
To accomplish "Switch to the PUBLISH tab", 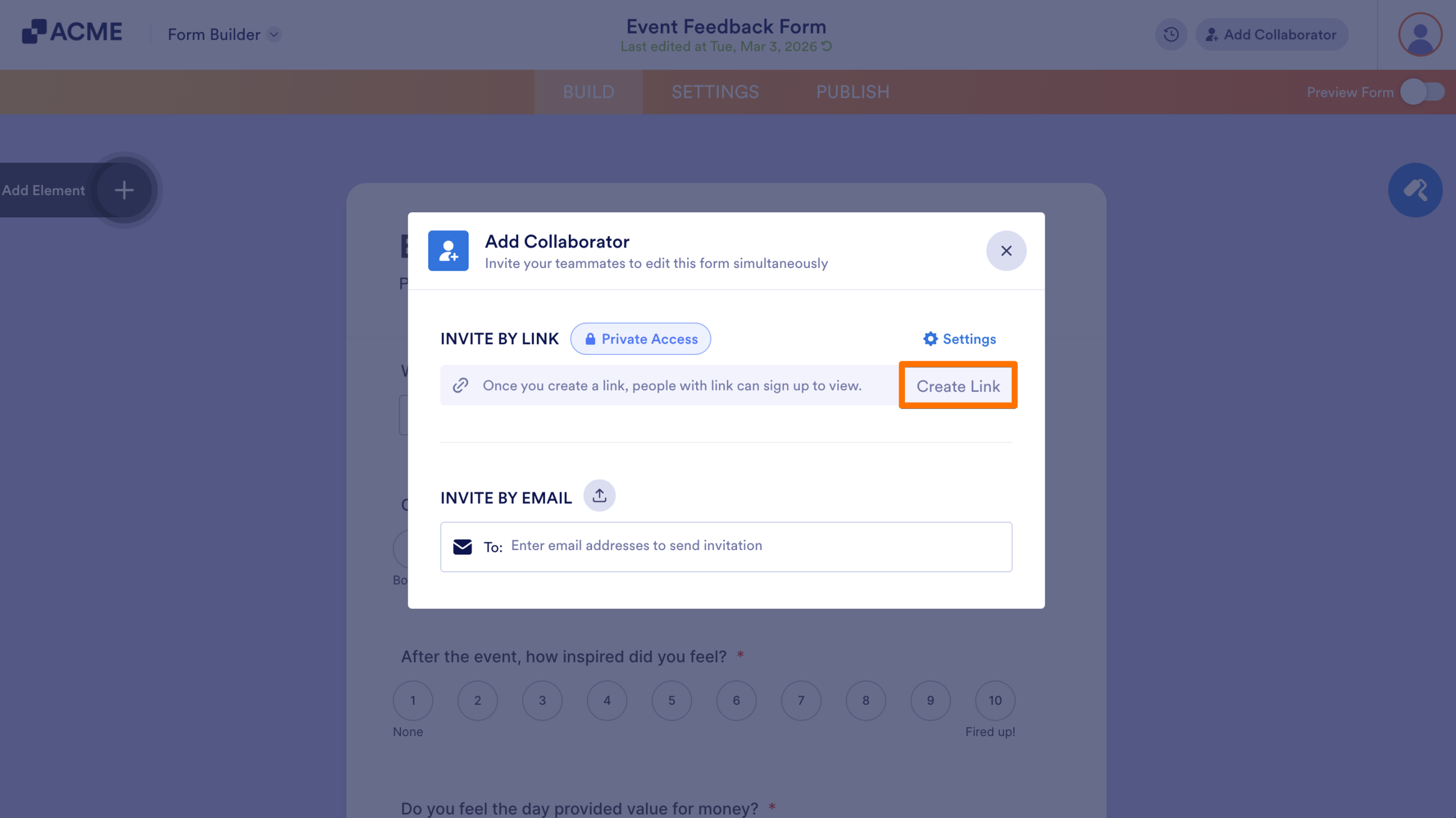I will click(853, 92).
